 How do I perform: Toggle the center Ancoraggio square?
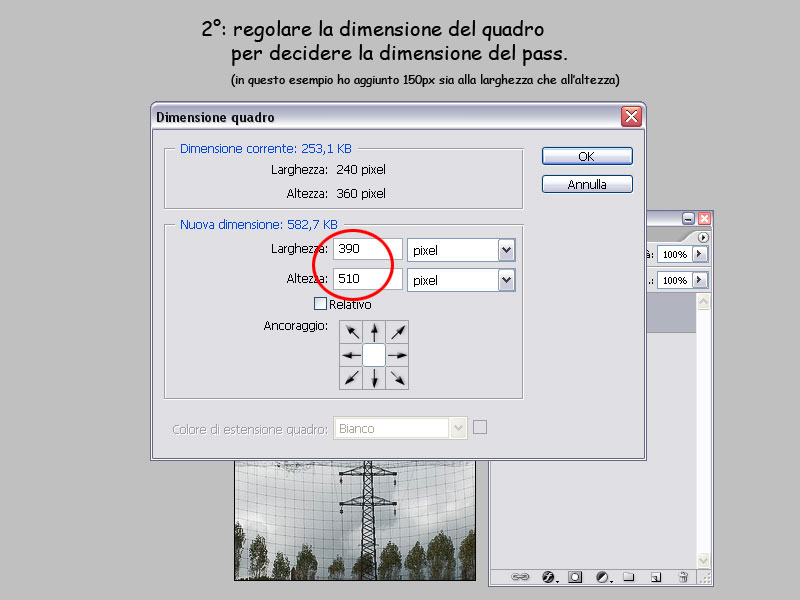[x=373, y=354]
